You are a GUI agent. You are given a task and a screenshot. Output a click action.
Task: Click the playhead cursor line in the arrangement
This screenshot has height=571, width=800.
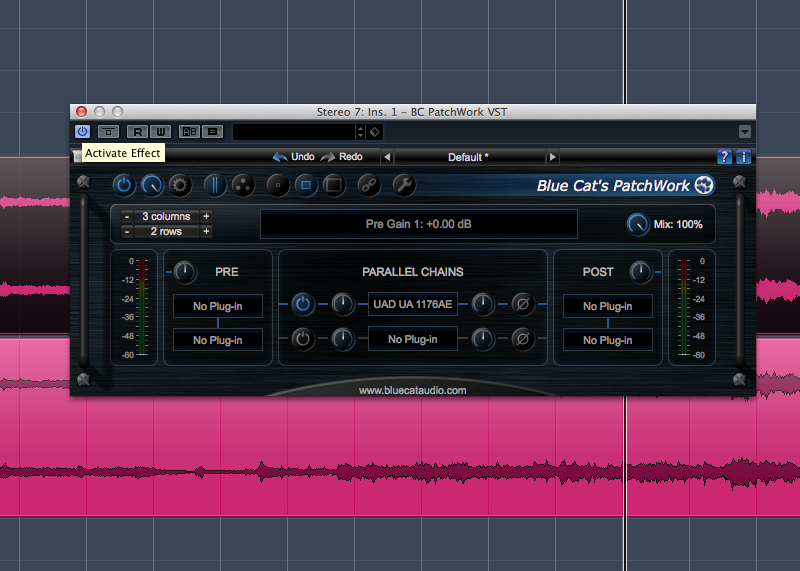pyautogui.click(x=624, y=51)
